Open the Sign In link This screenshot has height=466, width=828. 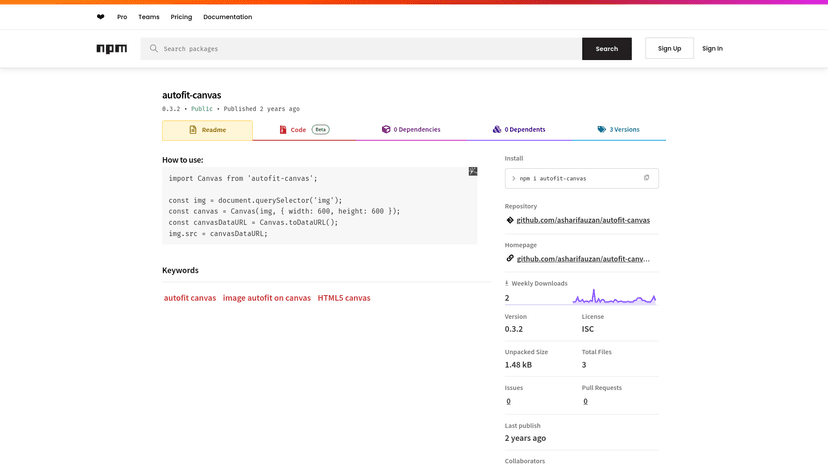tap(712, 48)
